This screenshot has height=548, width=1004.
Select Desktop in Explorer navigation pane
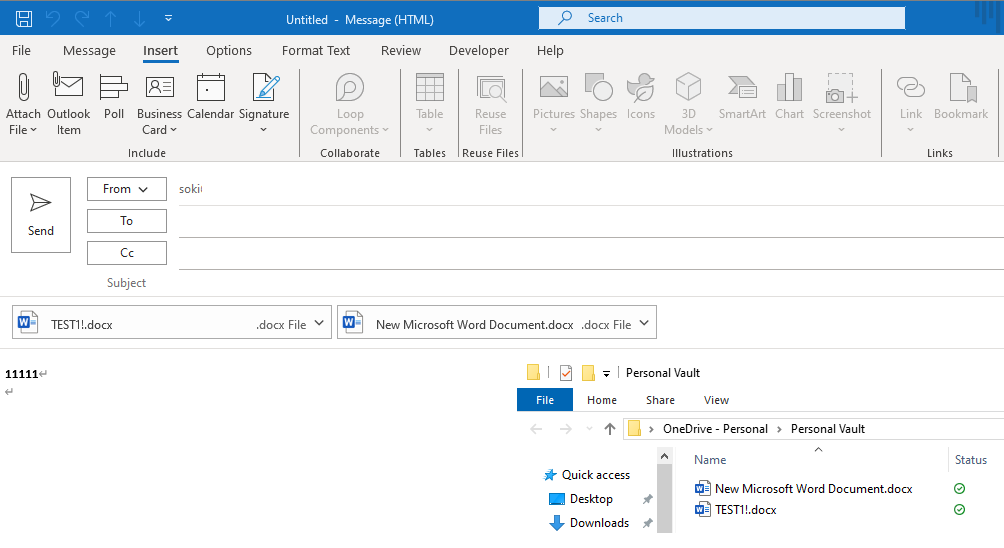coord(581,499)
